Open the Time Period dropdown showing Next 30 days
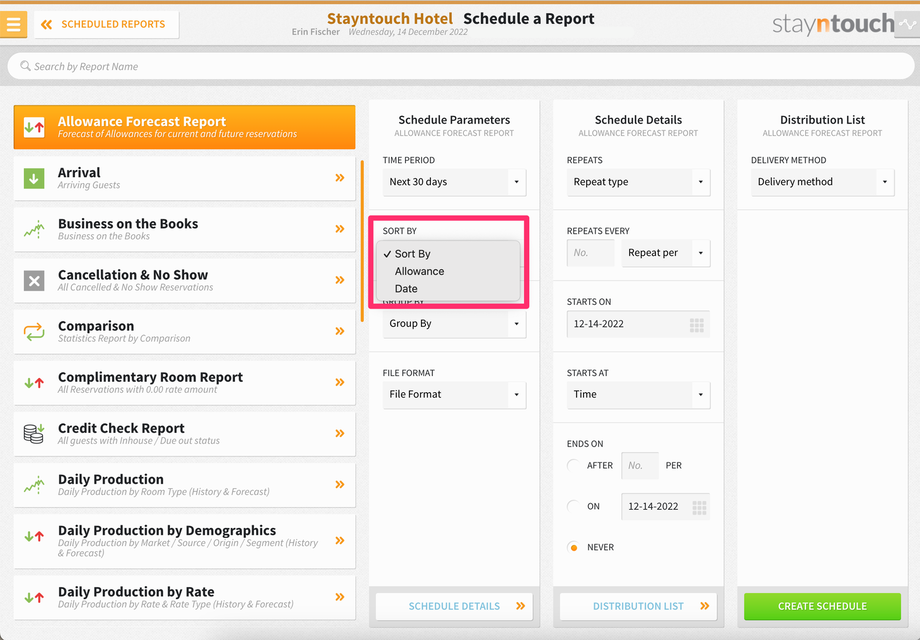 click(454, 182)
